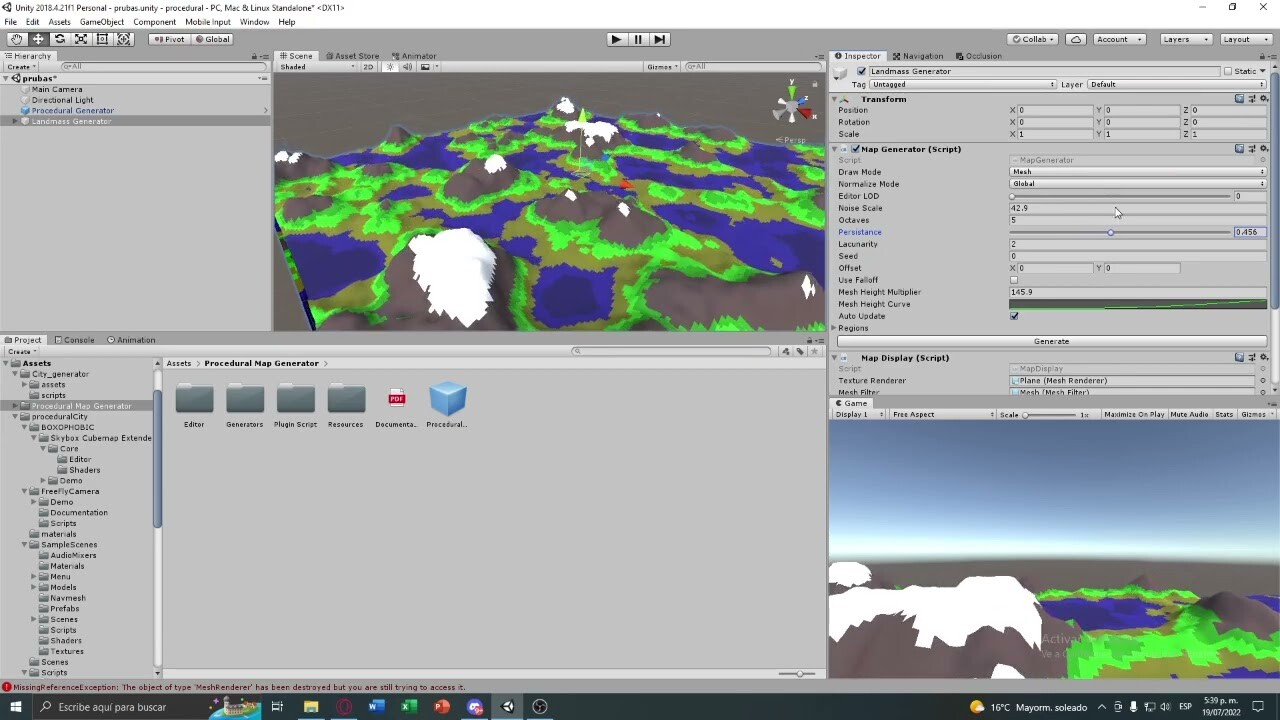
Task: Enable the Use Falloff checkbox
Action: click(1014, 280)
